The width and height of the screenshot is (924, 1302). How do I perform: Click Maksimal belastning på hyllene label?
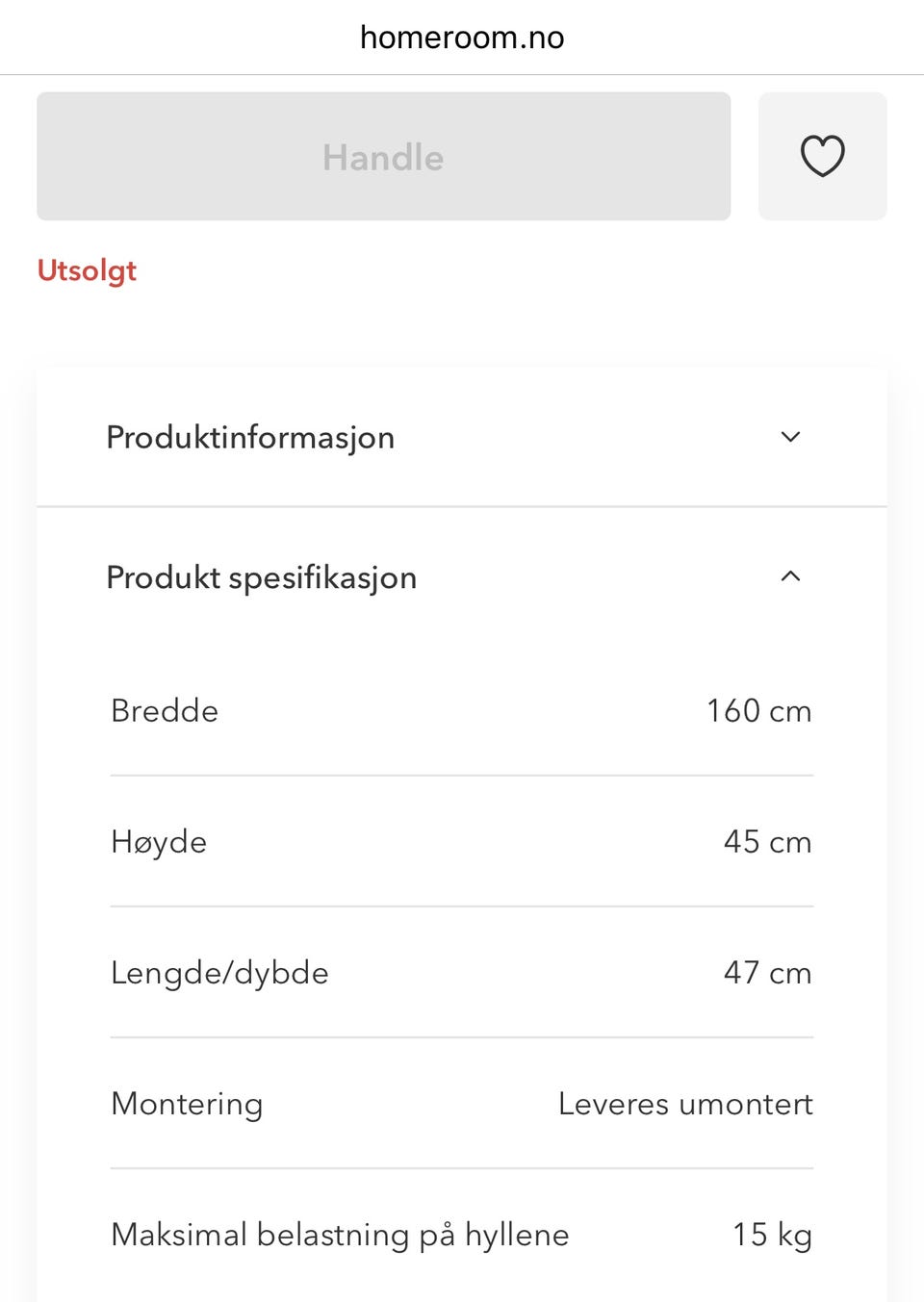tap(340, 1235)
